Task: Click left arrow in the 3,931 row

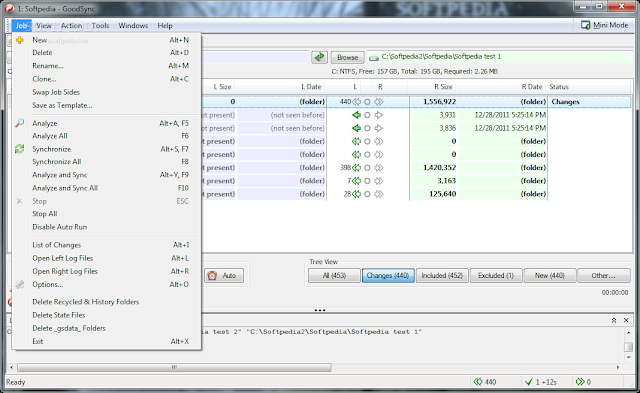Action: (x=356, y=115)
